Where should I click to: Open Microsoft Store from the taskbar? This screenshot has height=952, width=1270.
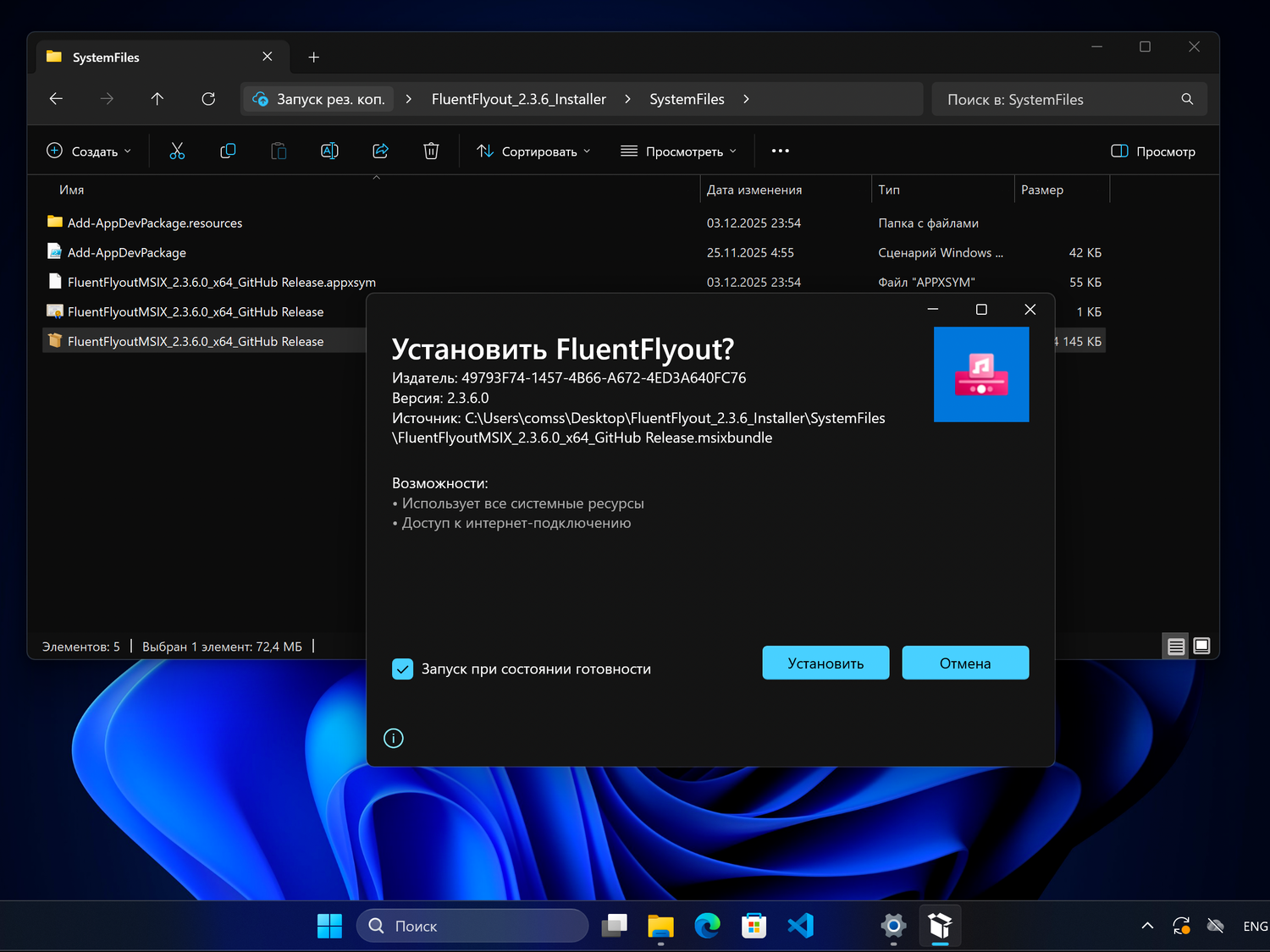(x=754, y=926)
